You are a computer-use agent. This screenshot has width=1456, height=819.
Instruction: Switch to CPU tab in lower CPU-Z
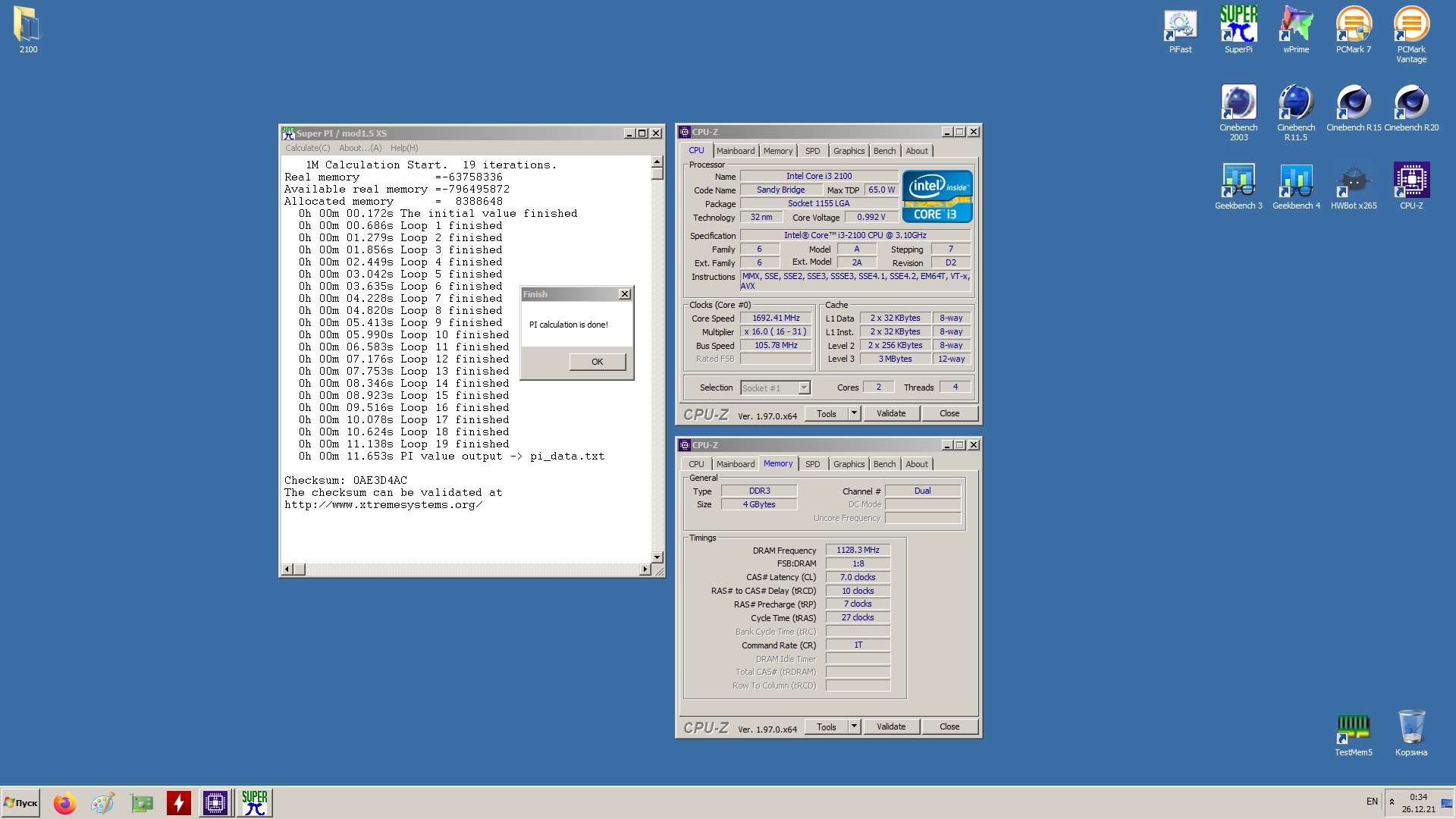(x=696, y=464)
